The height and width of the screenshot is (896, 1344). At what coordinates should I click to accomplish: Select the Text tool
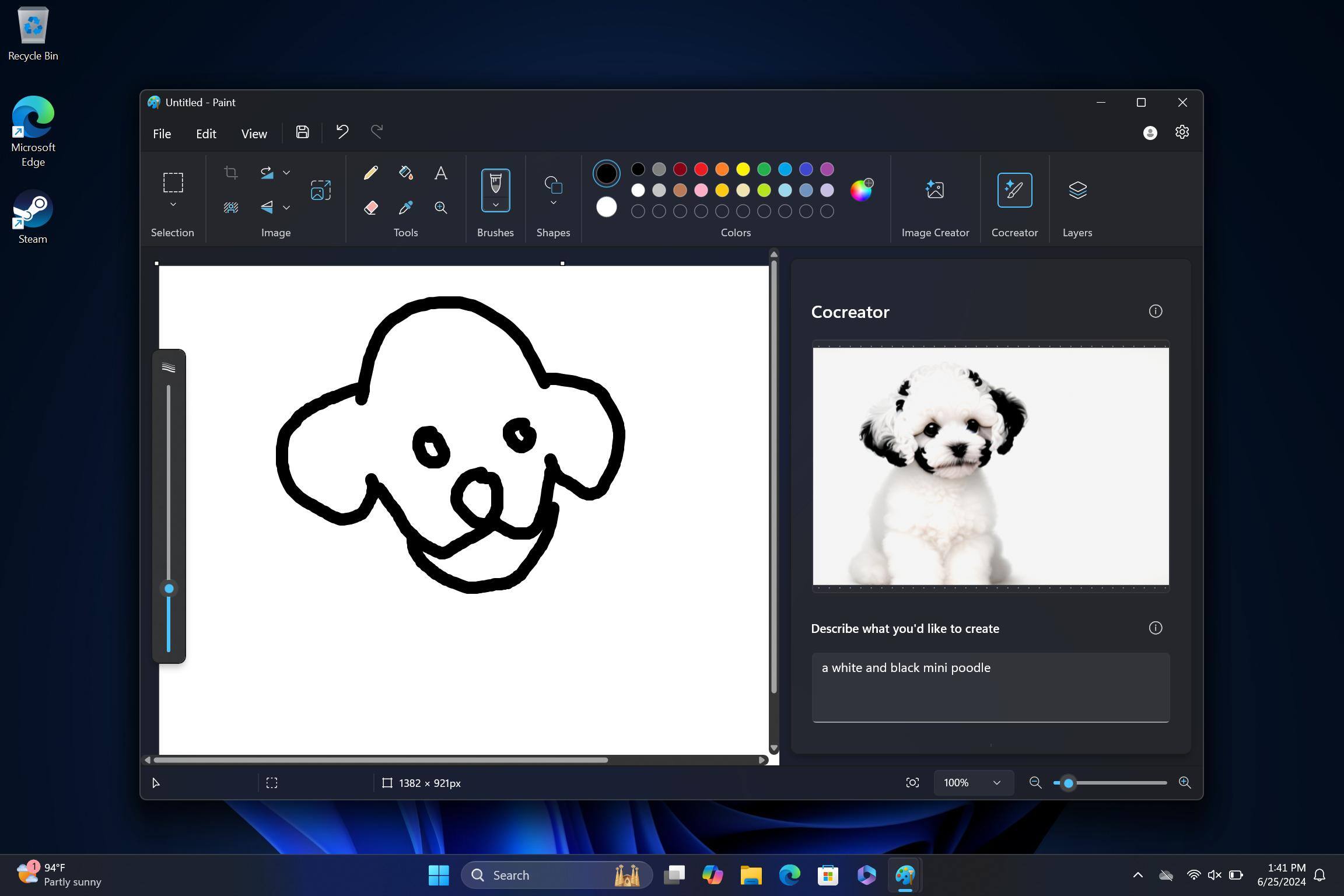(441, 173)
